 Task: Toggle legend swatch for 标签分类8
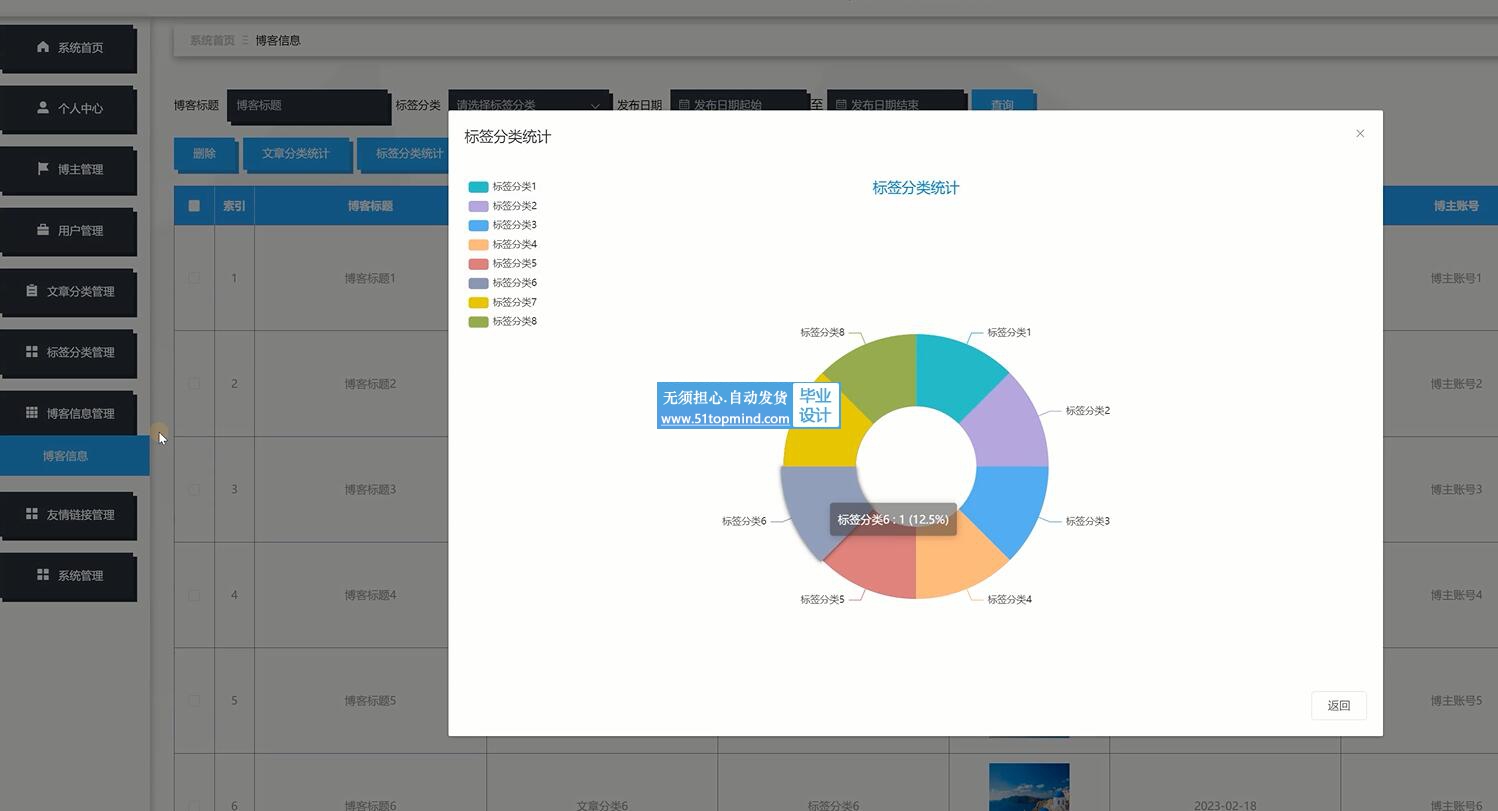(478, 321)
